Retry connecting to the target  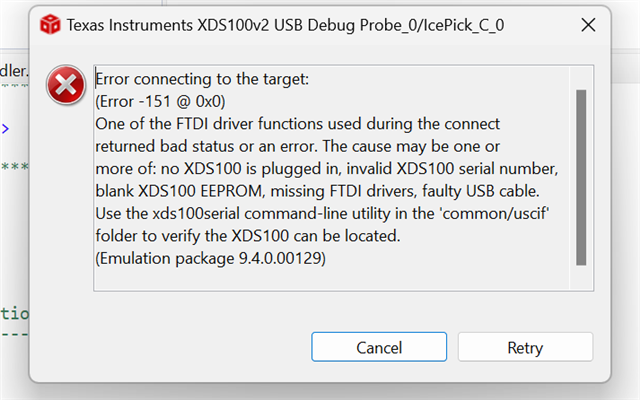pos(525,347)
